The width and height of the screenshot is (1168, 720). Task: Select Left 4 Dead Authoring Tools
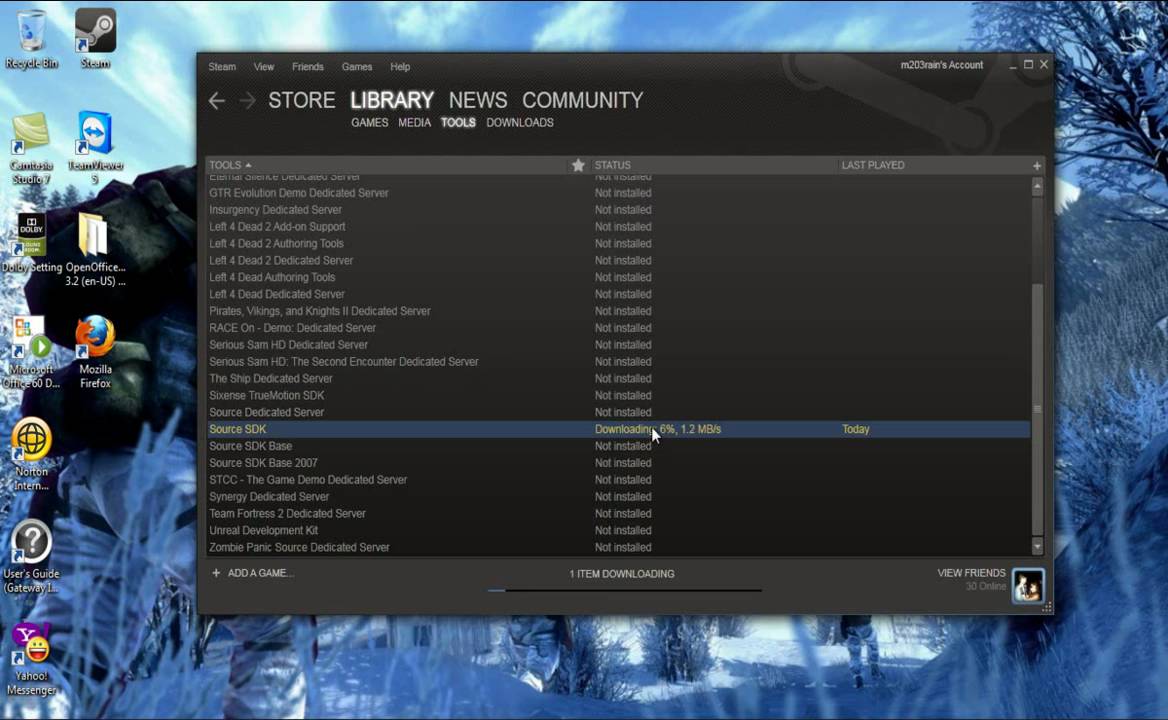pyautogui.click(x=618, y=278)
